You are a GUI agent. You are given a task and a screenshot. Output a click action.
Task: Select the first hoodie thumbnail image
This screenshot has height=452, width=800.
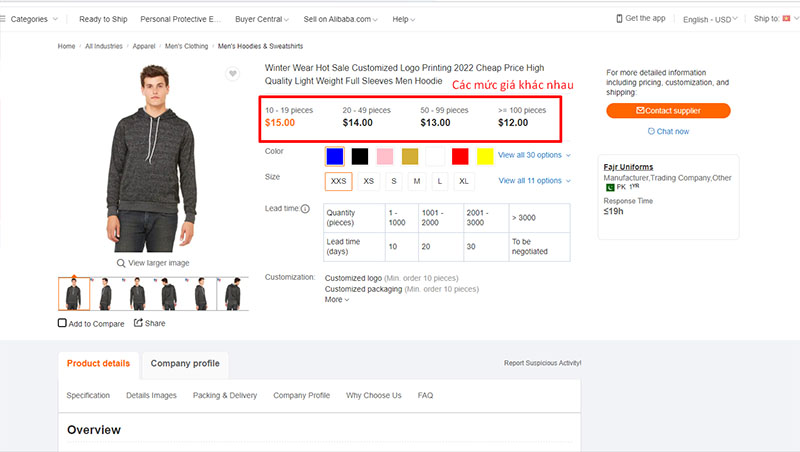pos(74,294)
